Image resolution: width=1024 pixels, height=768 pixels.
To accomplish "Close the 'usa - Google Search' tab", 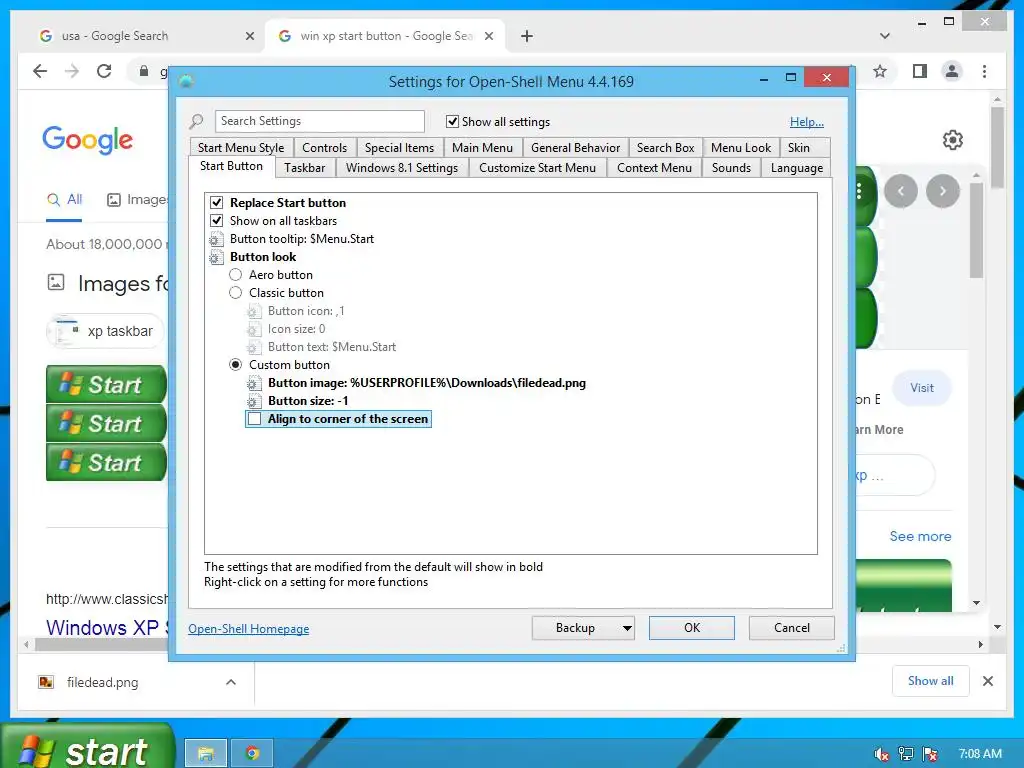I will [249, 36].
